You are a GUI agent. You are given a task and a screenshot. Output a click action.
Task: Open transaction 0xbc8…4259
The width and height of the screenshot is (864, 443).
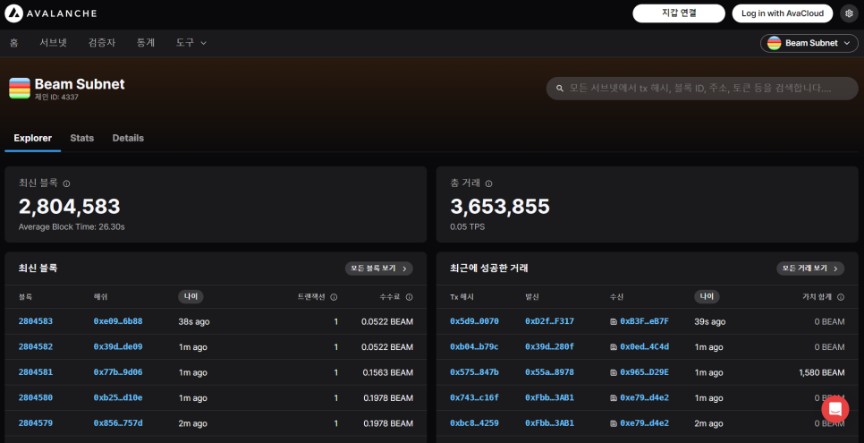pyautogui.click(x=474, y=423)
